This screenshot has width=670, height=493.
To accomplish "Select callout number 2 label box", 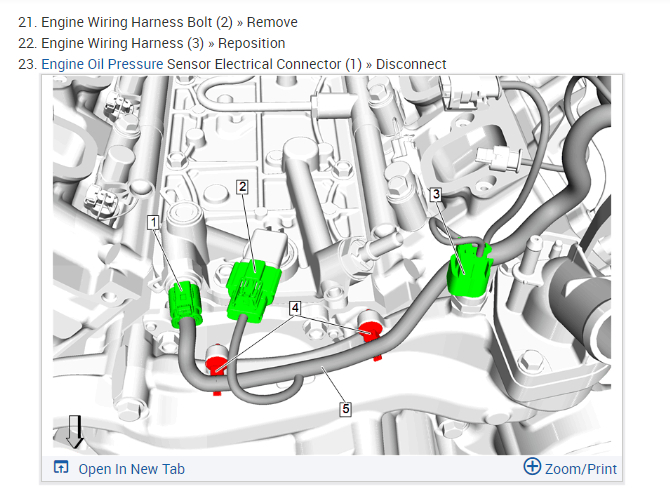I will [242, 186].
